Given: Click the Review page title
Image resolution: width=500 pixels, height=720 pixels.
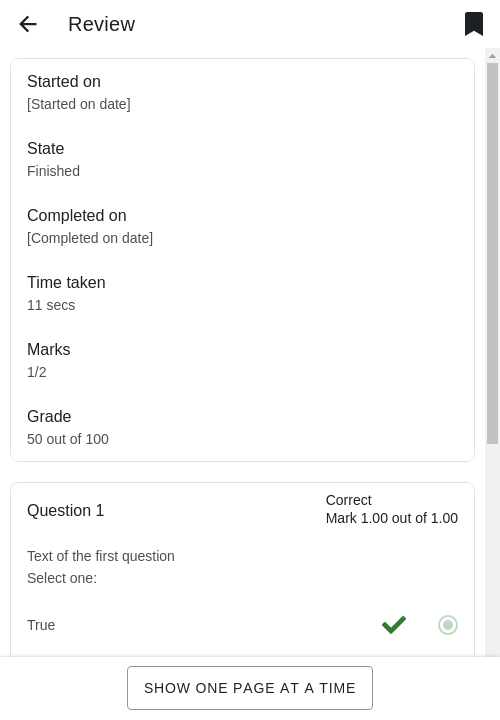Looking at the screenshot, I should pos(101,24).
